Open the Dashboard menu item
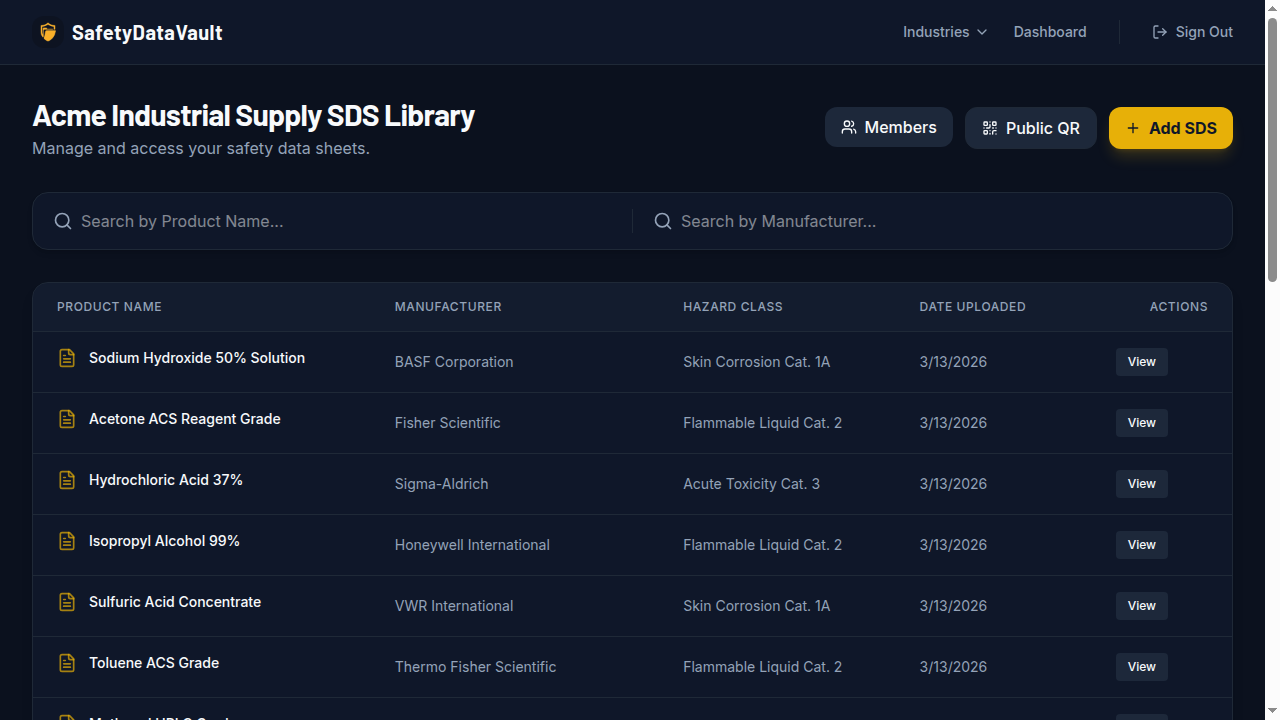This screenshot has height=720, width=1280. tap(1049, 31)
